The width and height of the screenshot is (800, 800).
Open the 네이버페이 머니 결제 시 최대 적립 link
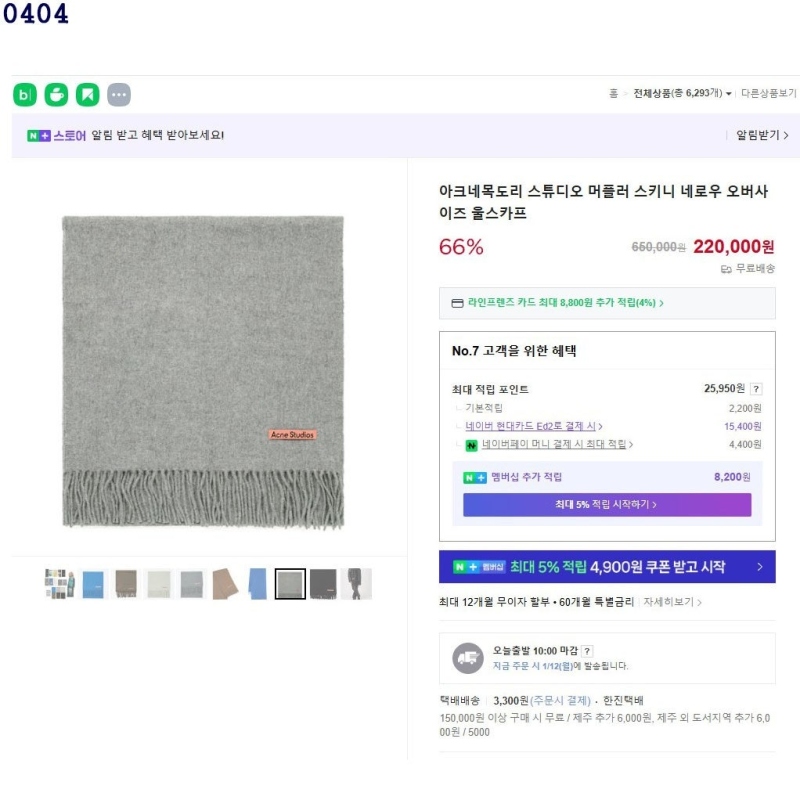(x=557, y=444)
